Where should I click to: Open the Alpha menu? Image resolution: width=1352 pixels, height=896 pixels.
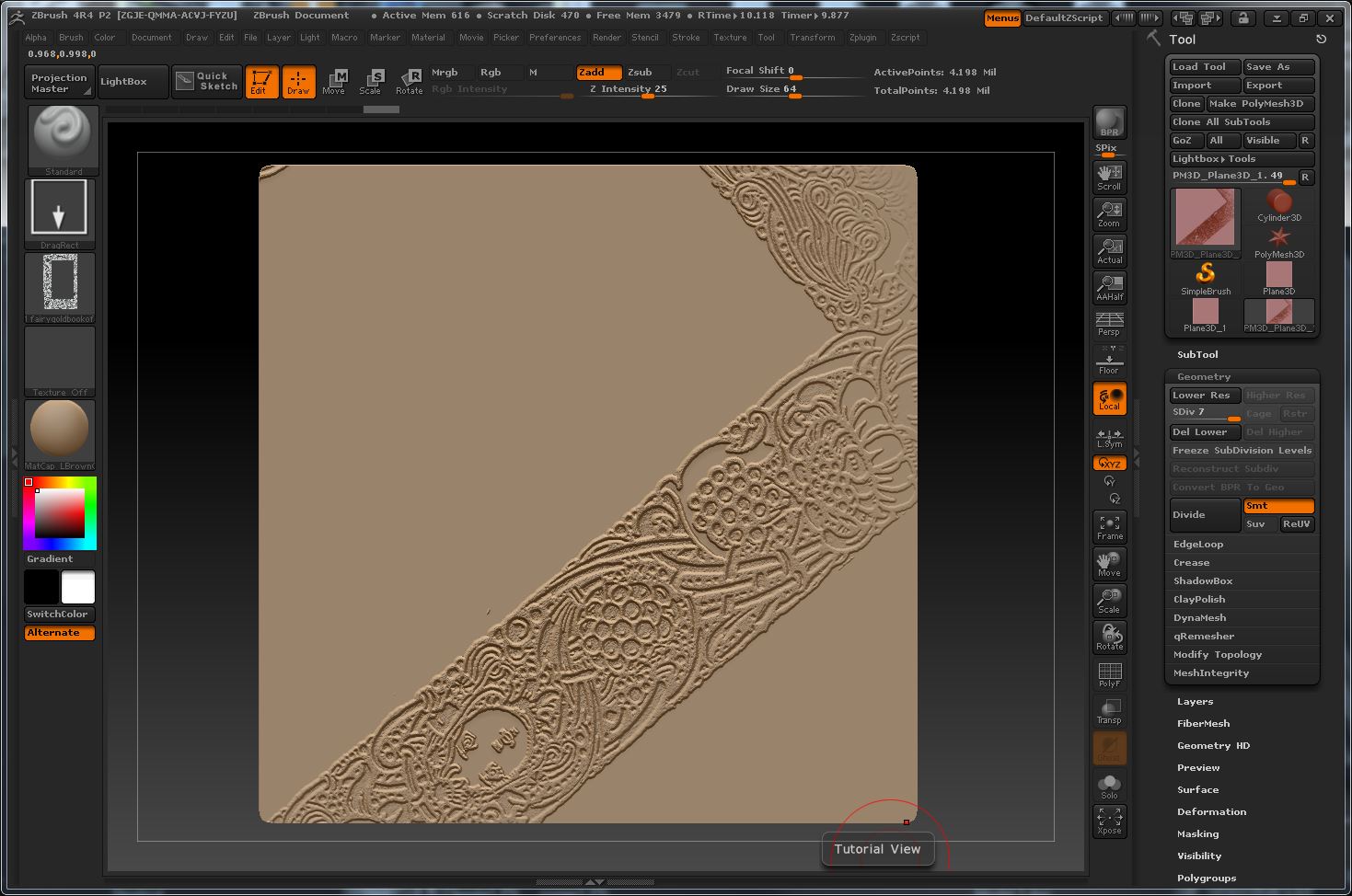[x=36, y=38]
